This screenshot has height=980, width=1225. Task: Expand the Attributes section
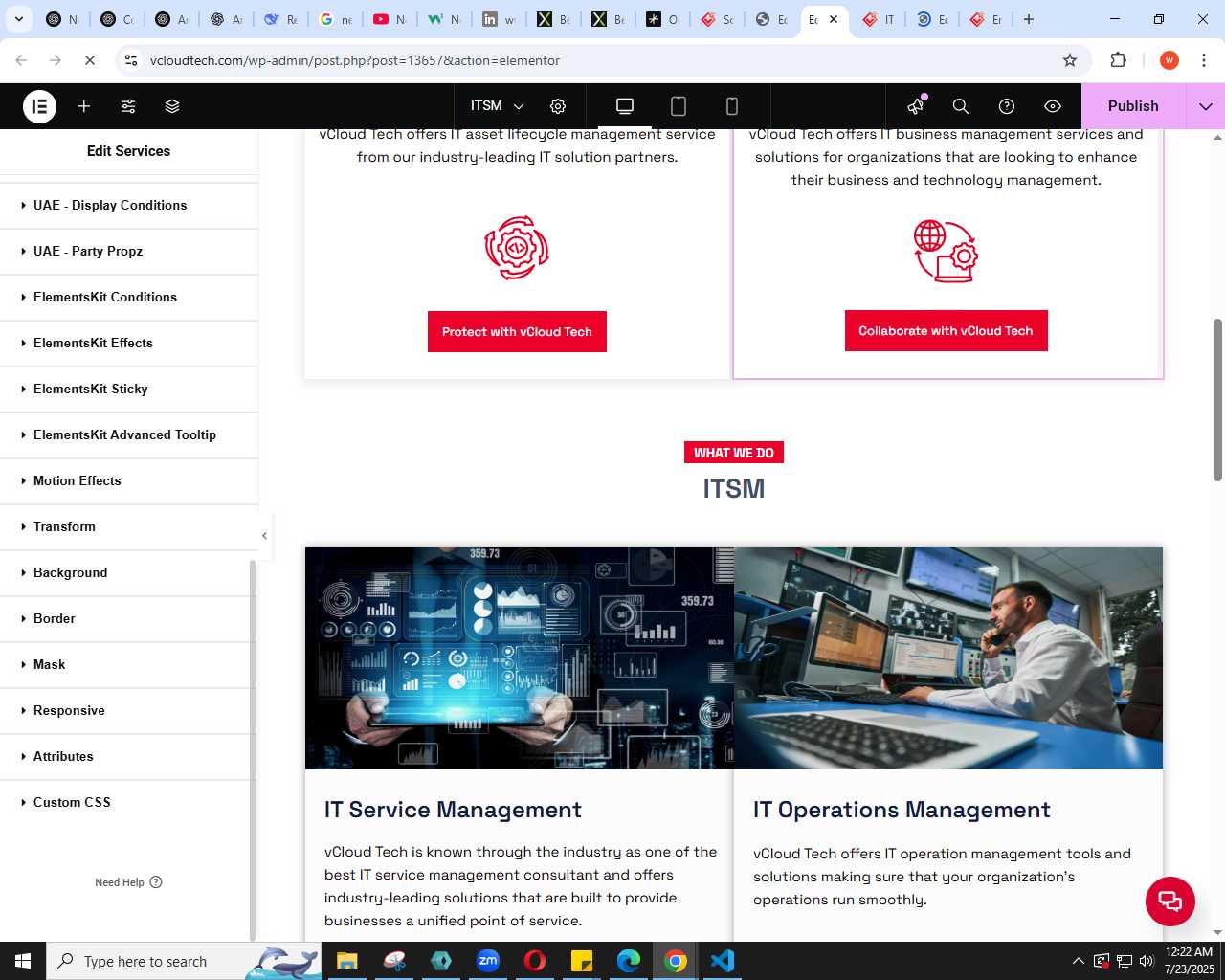(x=128, y=756)
